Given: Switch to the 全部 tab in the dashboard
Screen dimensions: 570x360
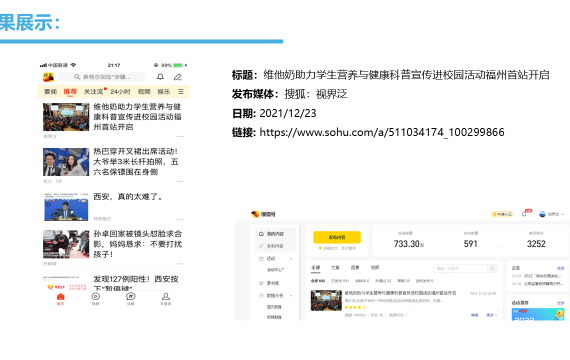Looking at the screenshot, I should point(316,268).
